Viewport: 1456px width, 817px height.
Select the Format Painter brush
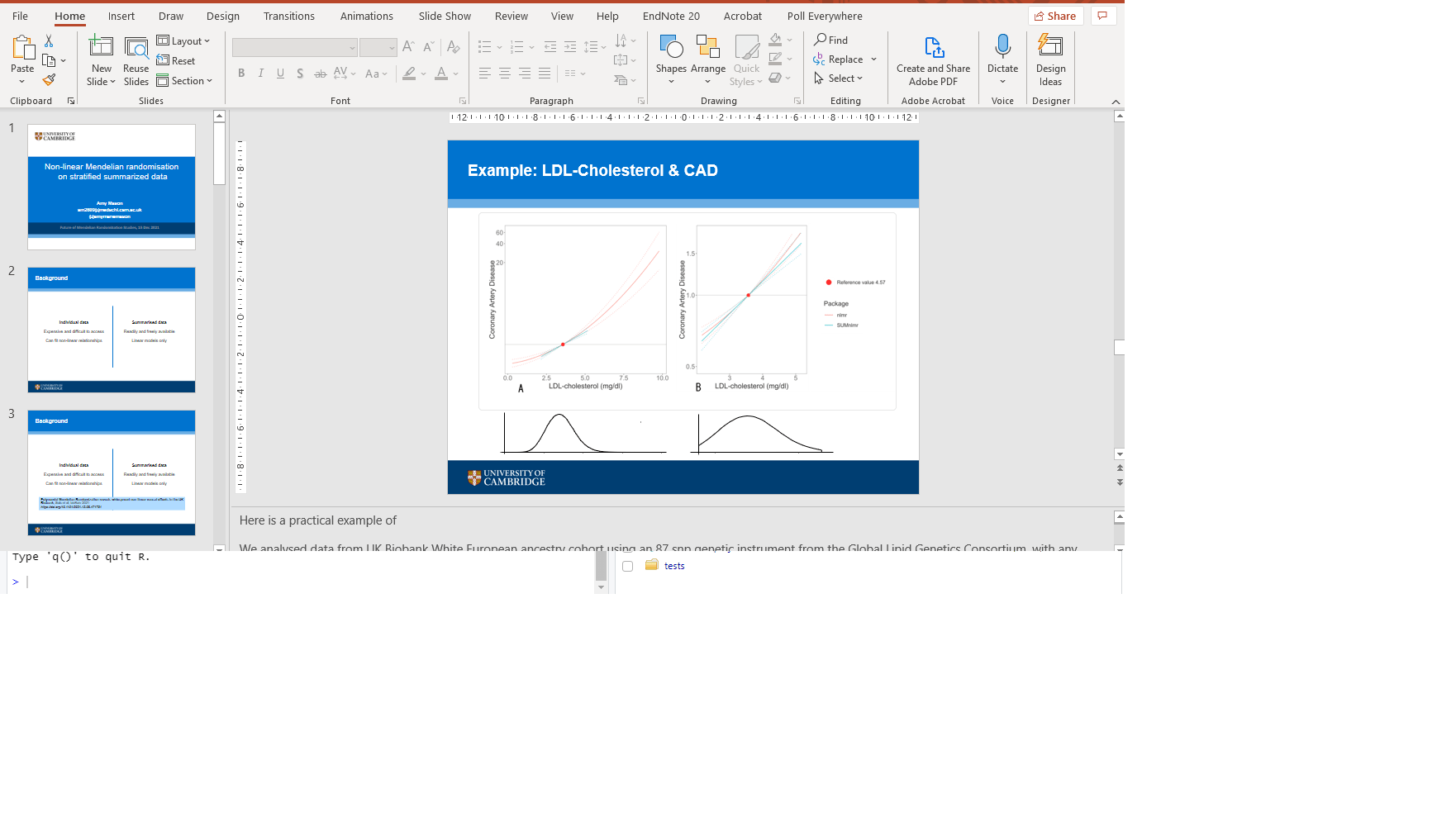tap(49, 79)
